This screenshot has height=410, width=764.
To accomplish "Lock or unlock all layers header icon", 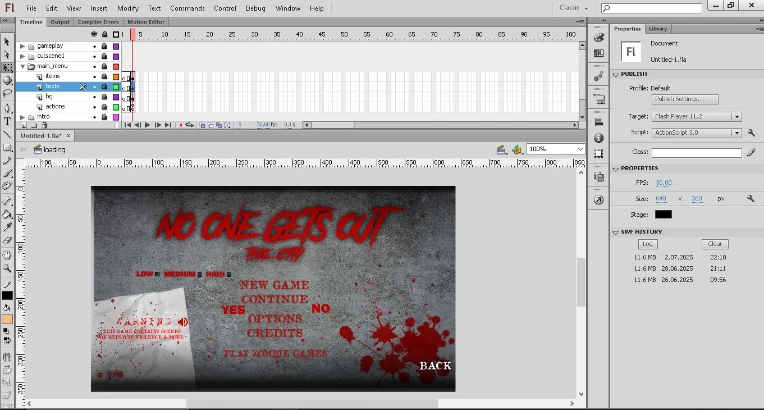I will pyautogui.click(x=104, y=34).
